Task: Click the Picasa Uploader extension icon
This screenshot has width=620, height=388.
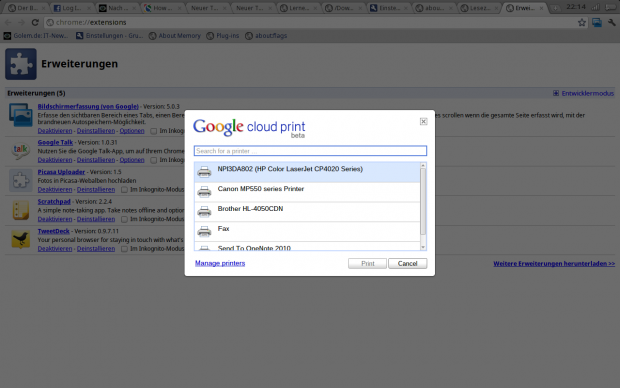Action: click(21, 180)
